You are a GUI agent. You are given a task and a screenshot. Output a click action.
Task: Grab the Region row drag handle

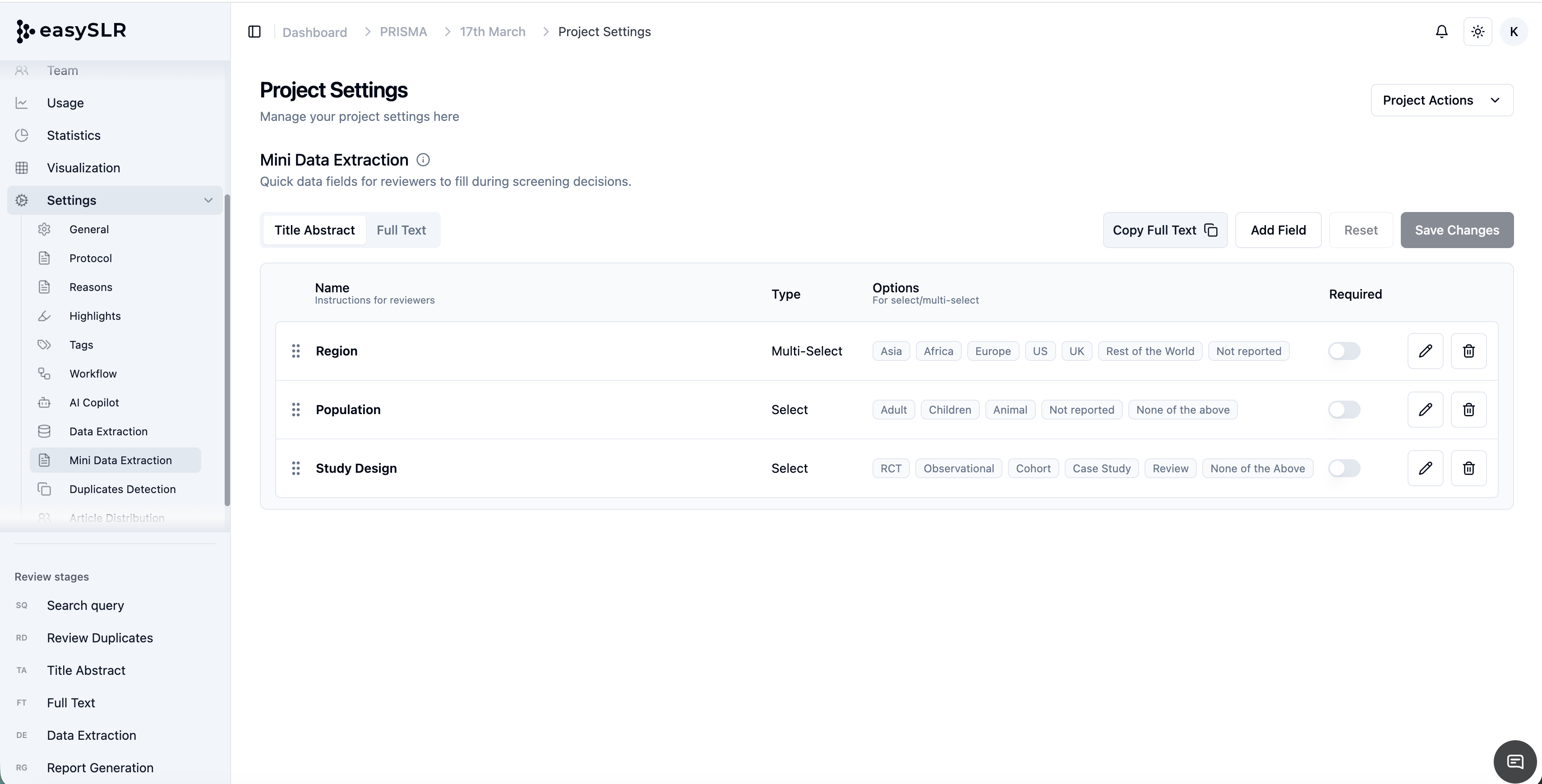[295, 350]
